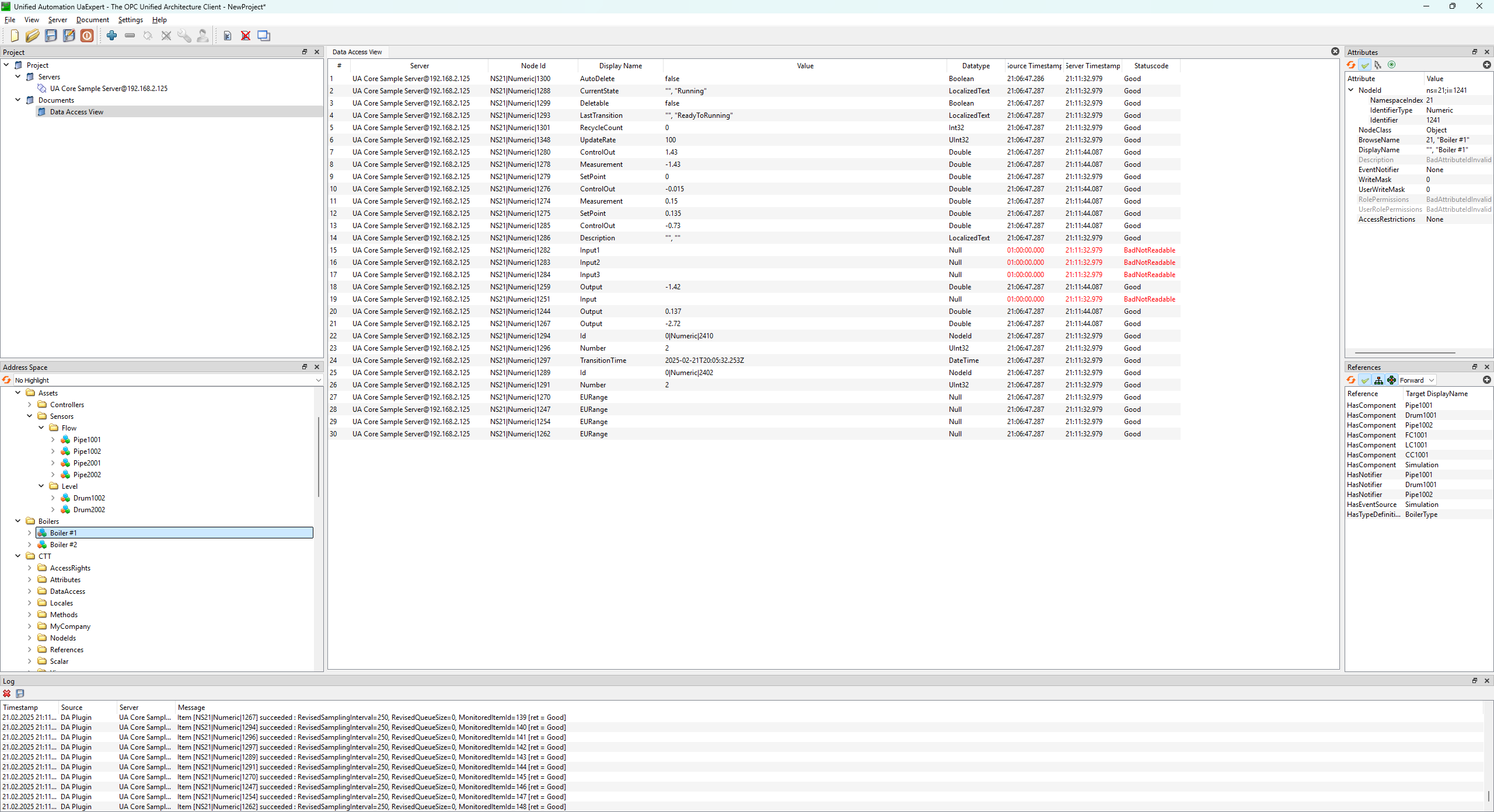
Task: Refresh the Attributes panel with orange arrows
Action: point(1351,65)
